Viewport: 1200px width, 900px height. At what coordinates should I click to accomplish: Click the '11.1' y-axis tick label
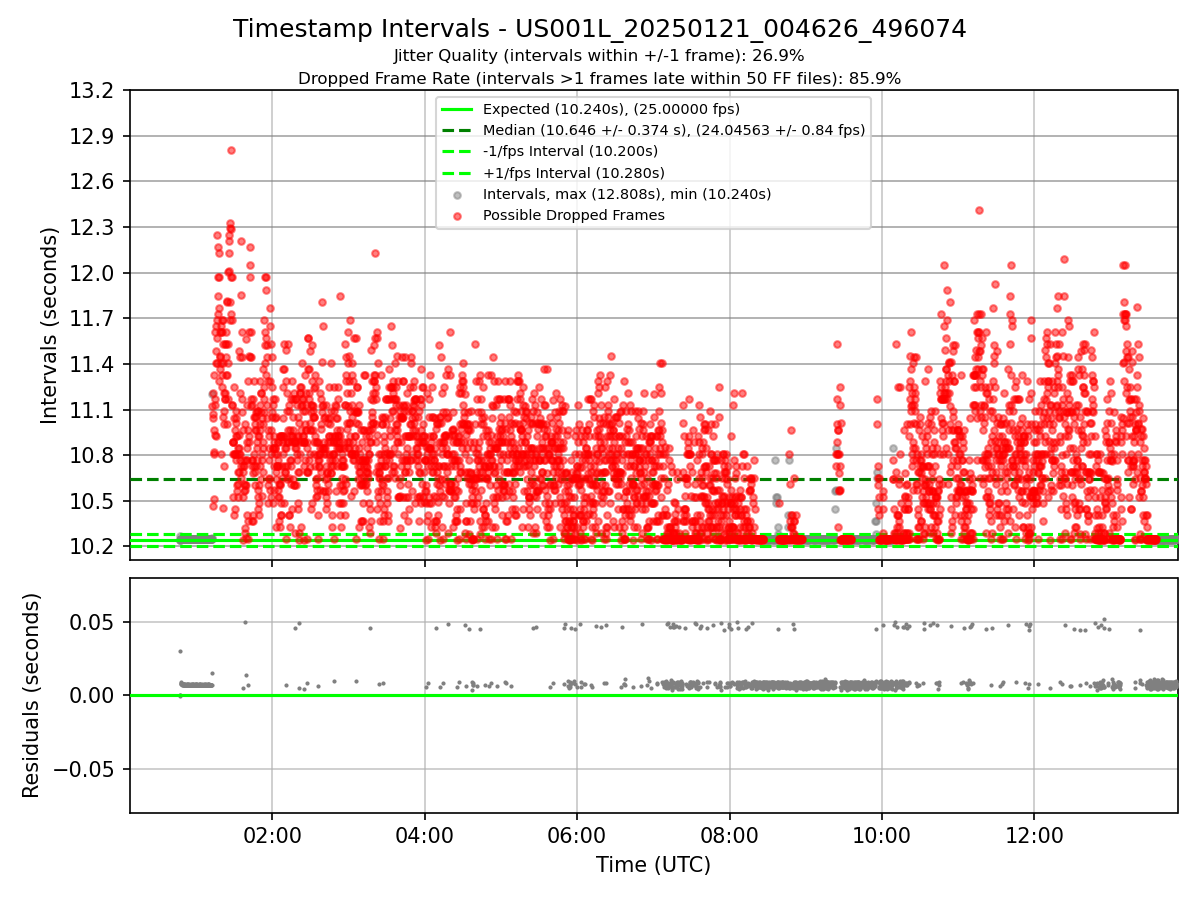93,410
